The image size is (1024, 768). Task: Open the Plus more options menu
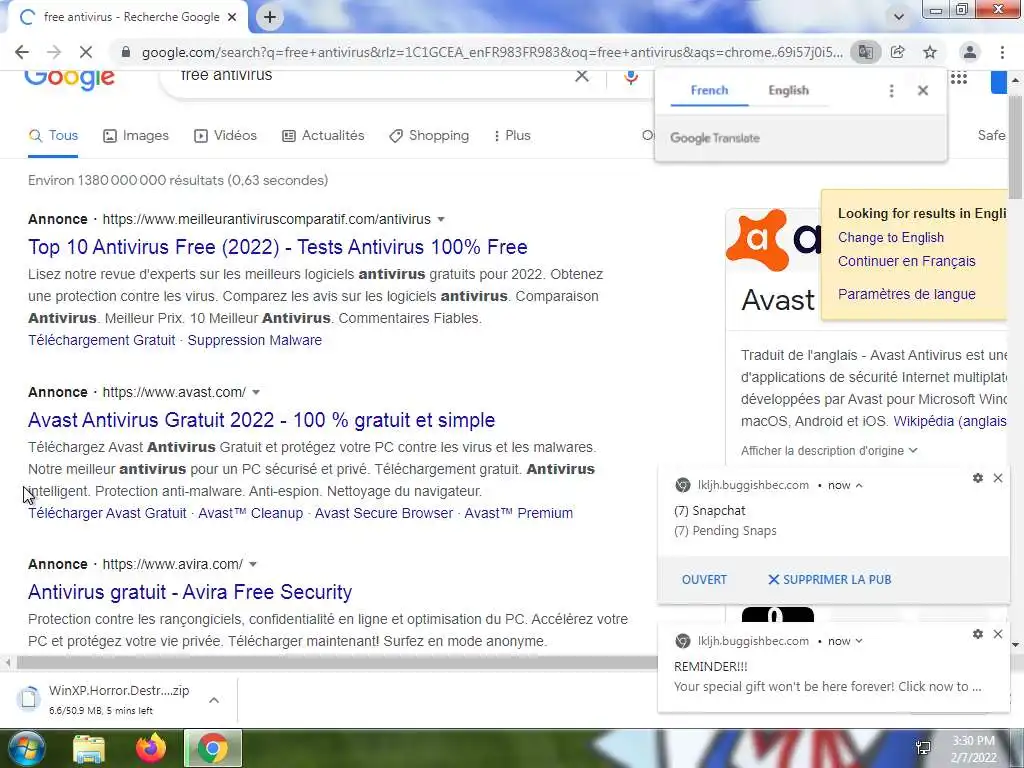click(x=512, y=135)
